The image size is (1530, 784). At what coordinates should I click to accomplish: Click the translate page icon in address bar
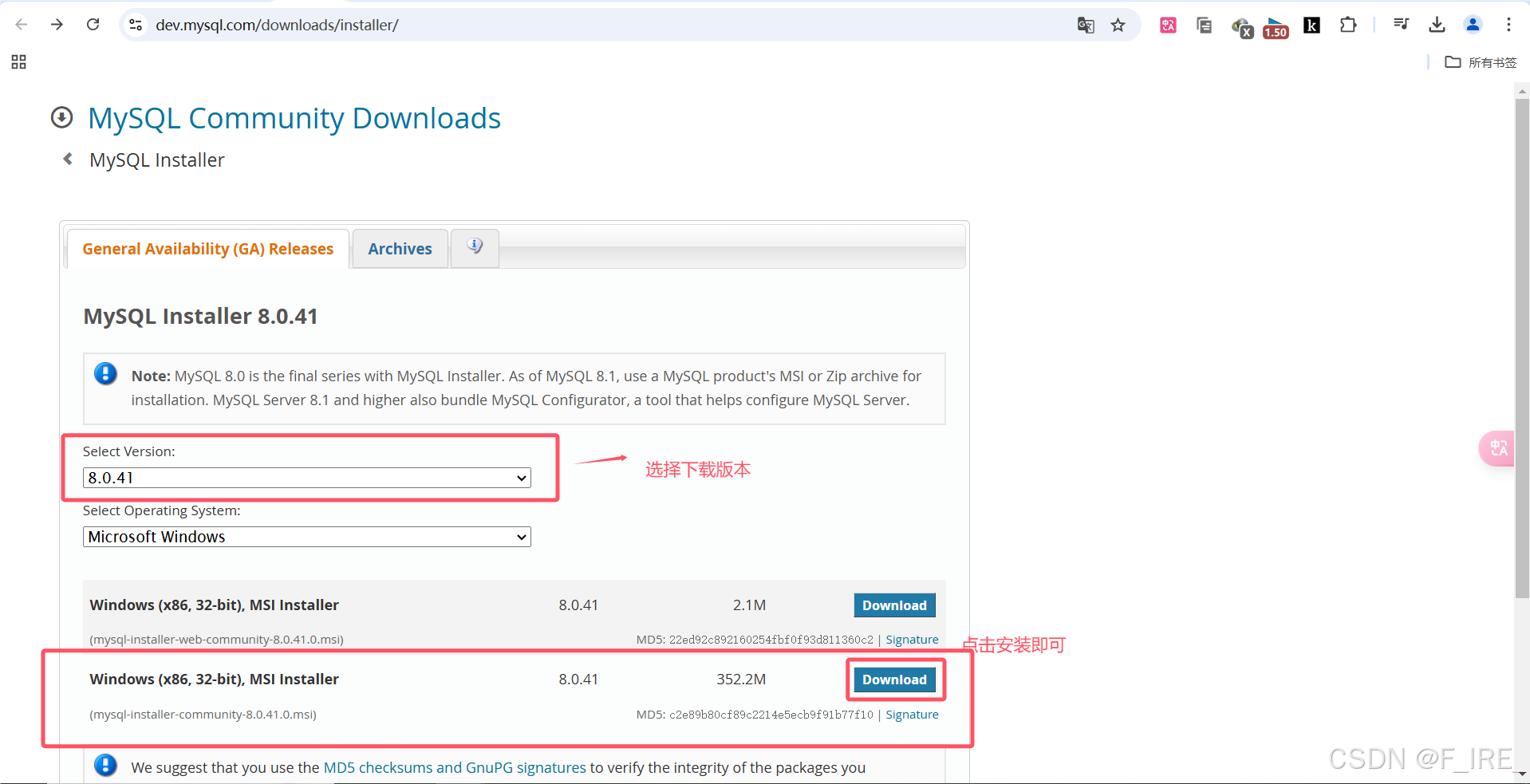coord(1086,25)
